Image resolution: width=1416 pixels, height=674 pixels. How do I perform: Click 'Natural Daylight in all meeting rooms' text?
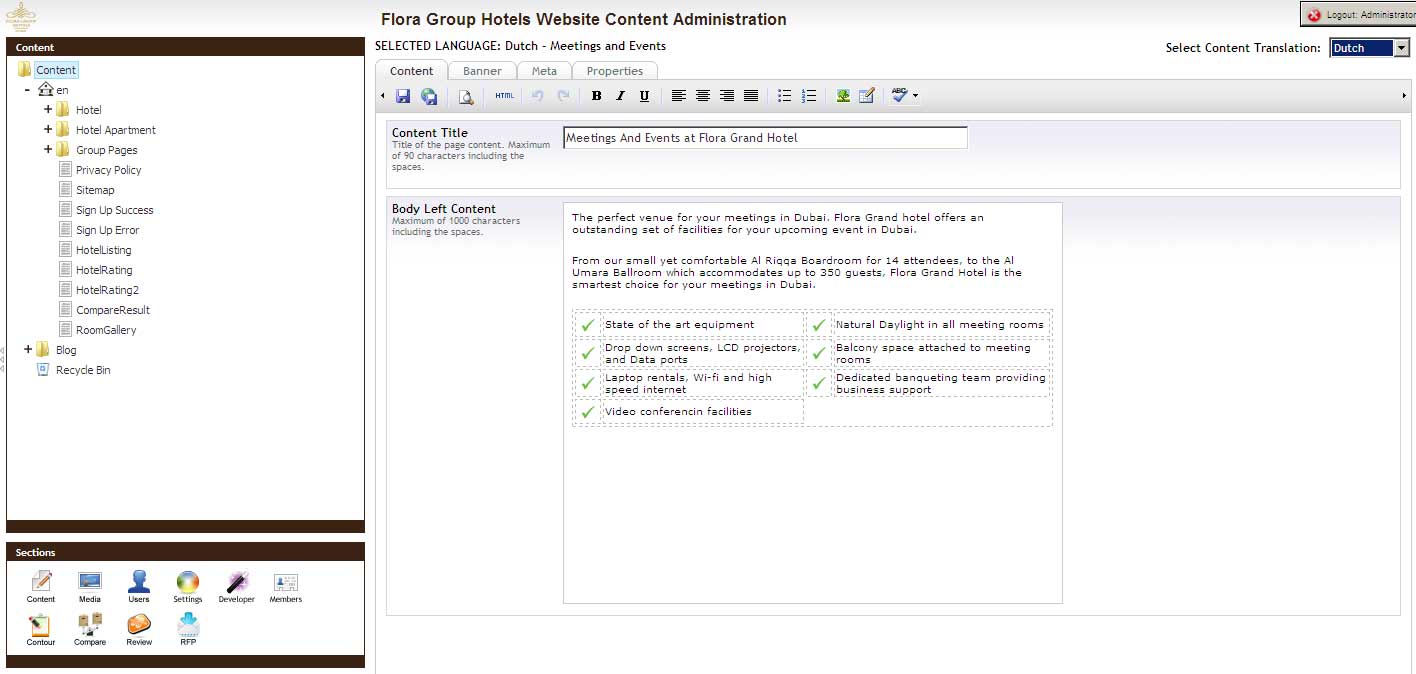click(x=940, y=324)
